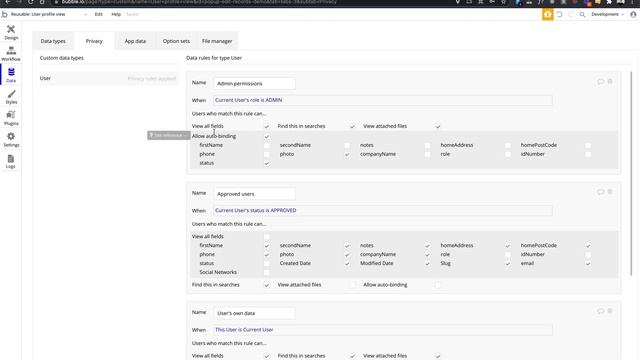
Task: Delete the Approved users rule
Action: point(610,192)
